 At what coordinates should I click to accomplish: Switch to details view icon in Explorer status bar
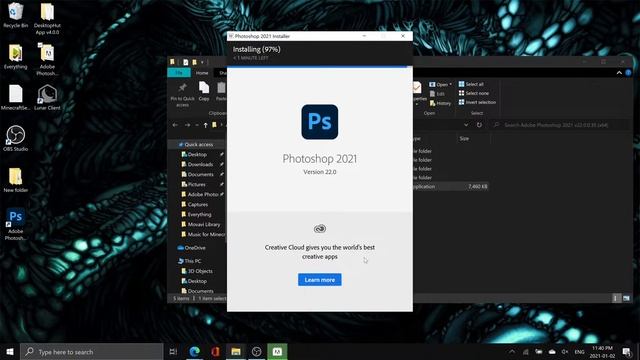click(615, 298)
